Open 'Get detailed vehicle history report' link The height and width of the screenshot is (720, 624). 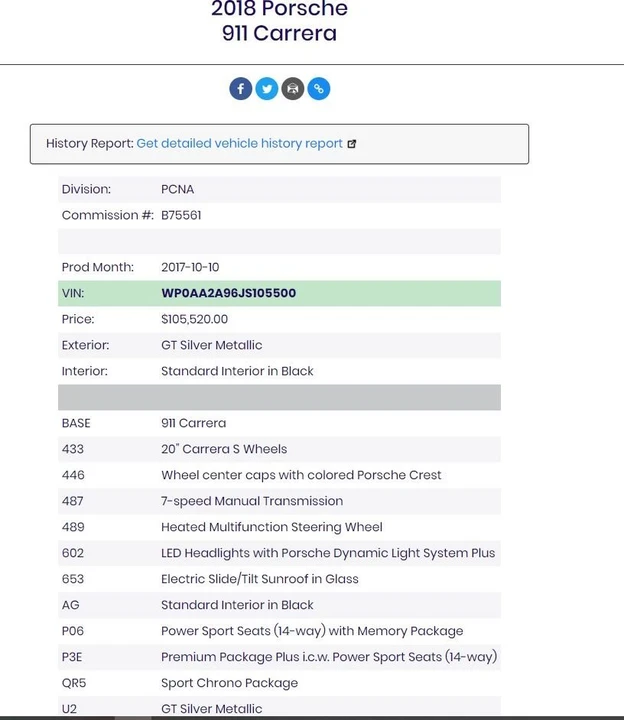pyautogui.click(x=240, y=143)
